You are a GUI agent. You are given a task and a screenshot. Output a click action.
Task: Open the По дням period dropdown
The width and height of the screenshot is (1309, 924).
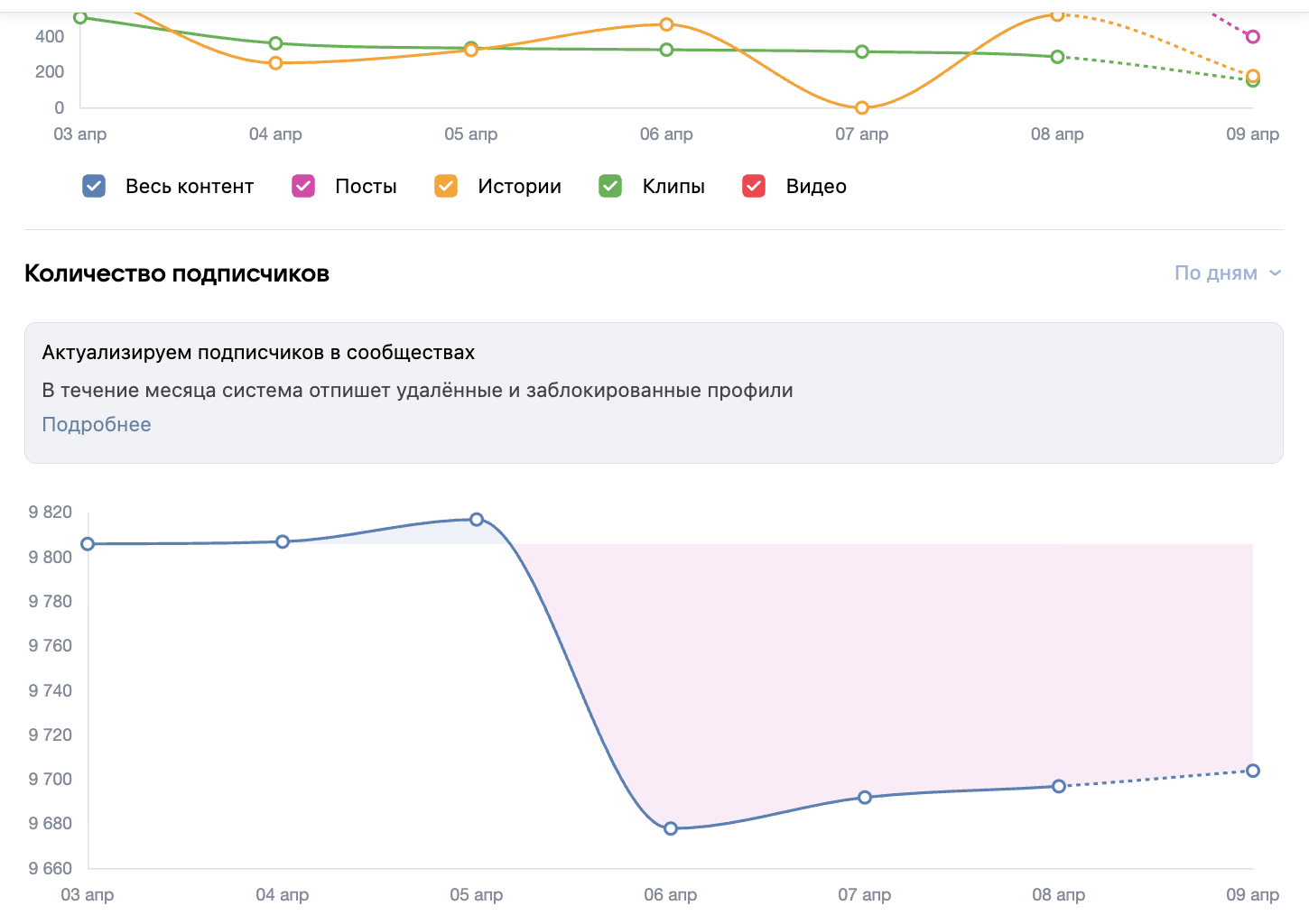pyautogui.click(x=1227, y=273)
